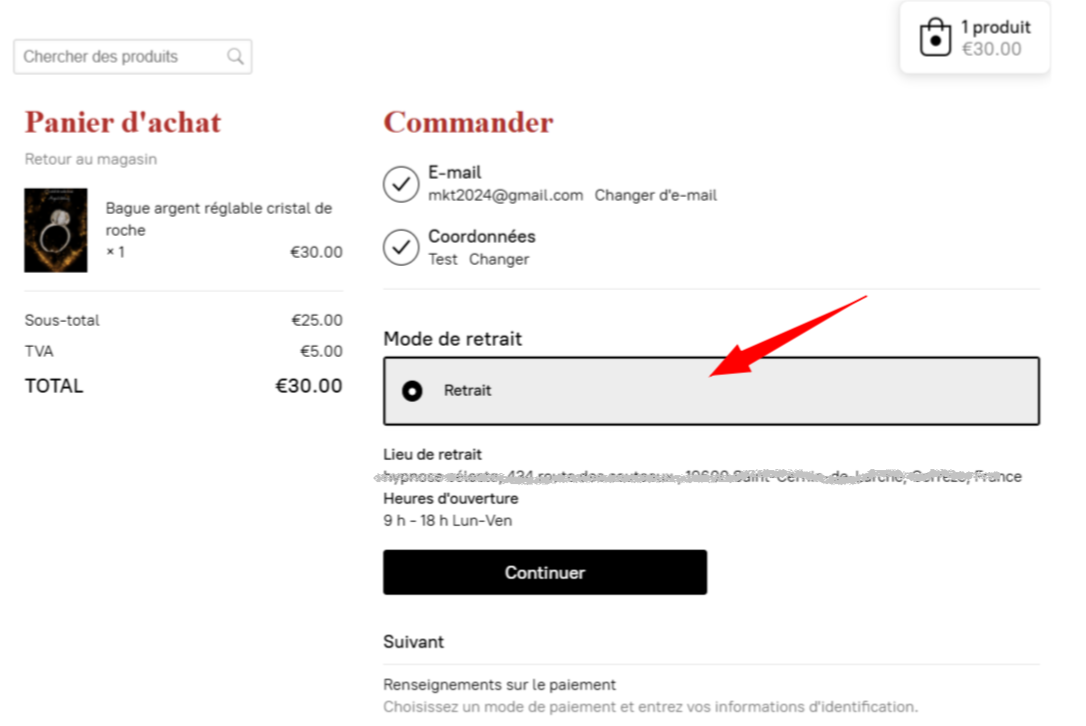Click the 1 produit cart summary
This screenshot has height=726, width=1086.
tap(974, 37)
